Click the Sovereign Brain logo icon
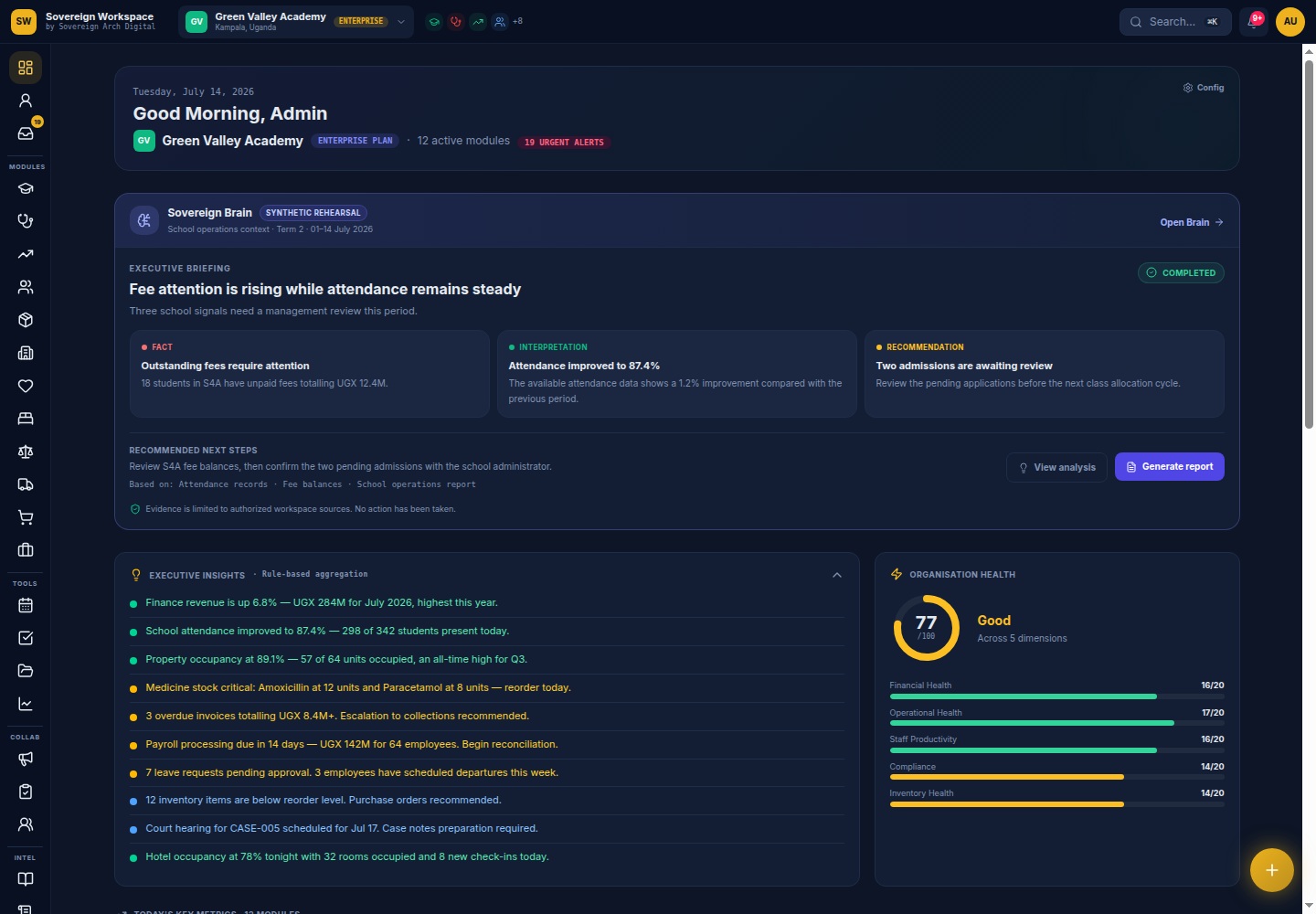Viewport: 1316px width, 914px height. click(144, 220)
